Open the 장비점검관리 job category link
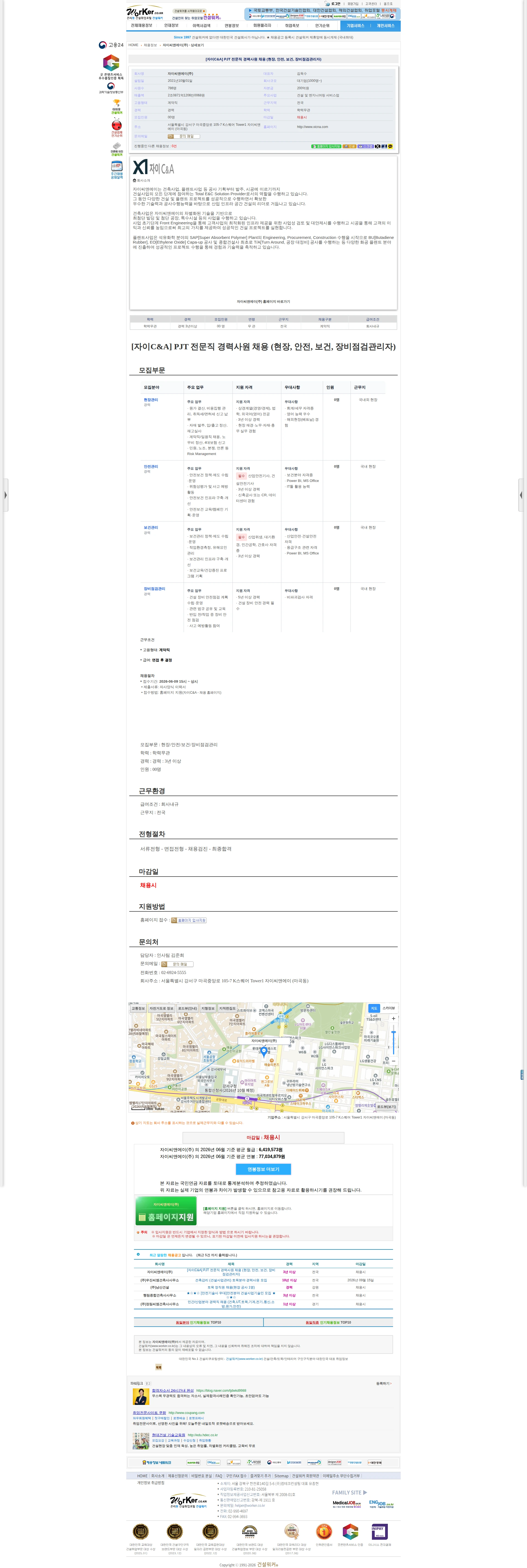The image size is (527, 1568). pyautogui.click(x=154, y=588)
